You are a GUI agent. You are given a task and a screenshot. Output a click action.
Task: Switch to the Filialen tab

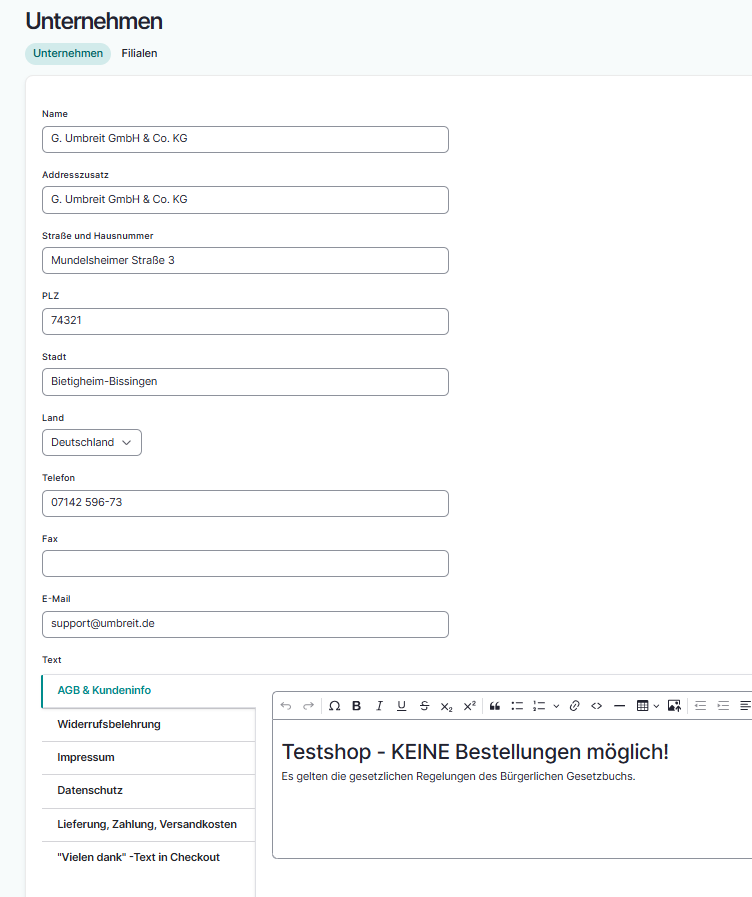(139, 54)
